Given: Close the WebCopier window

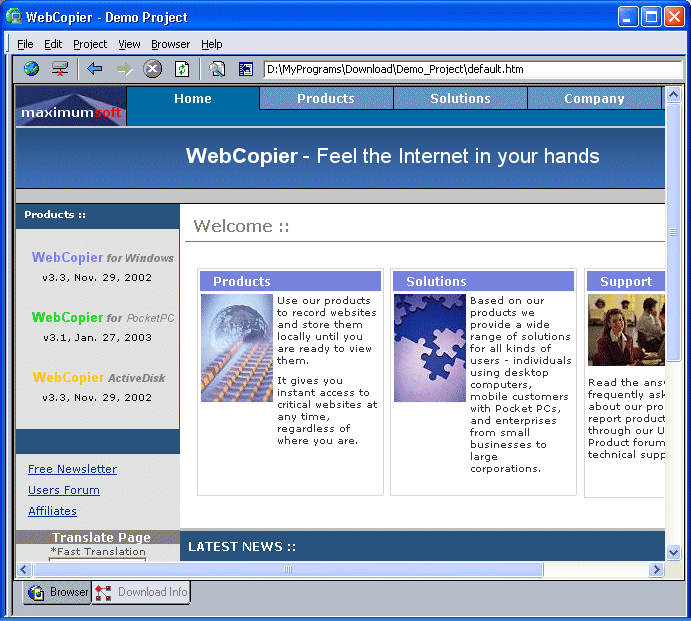Looking at the screenshot, I should point(674,17).
